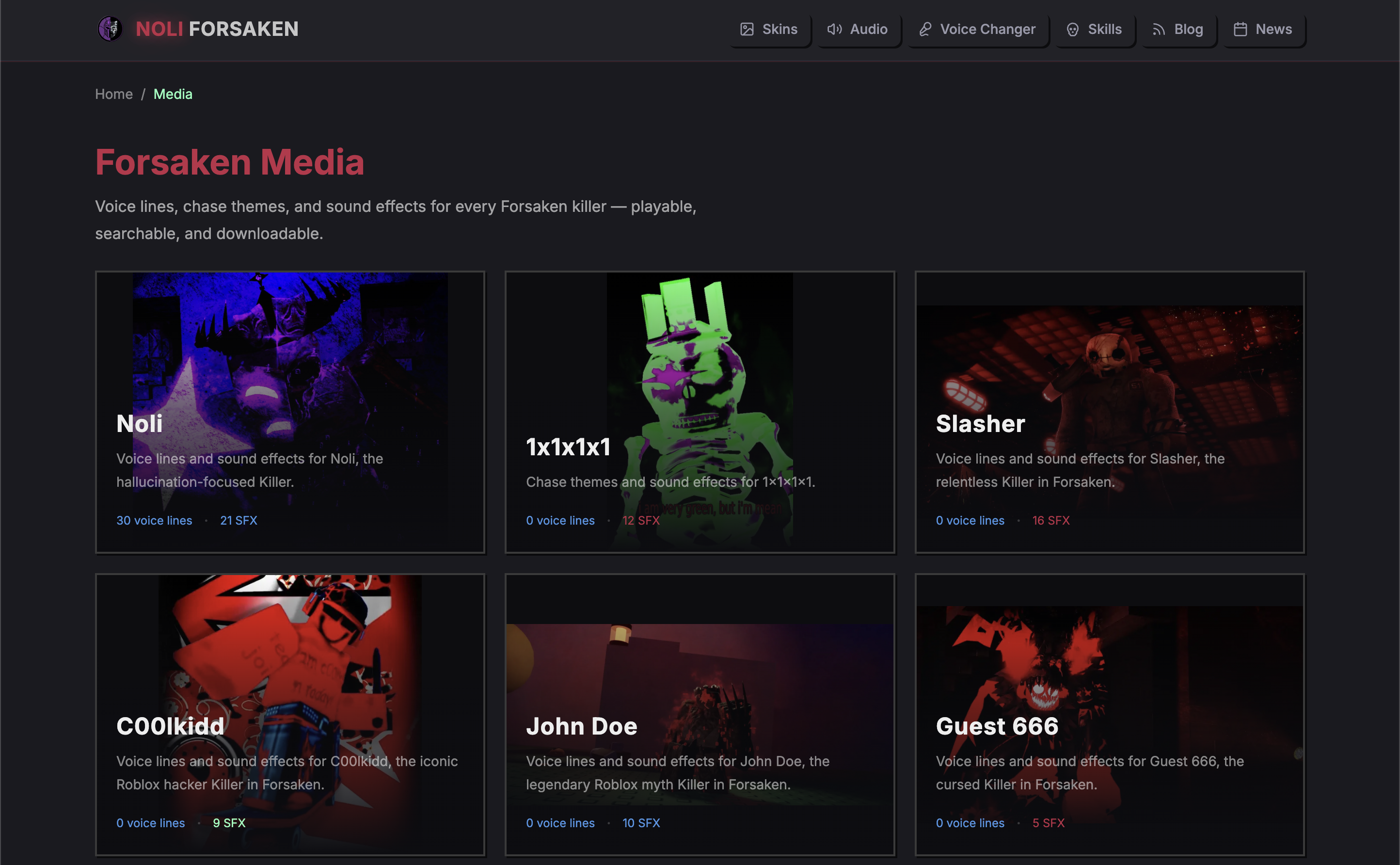Viewport: 1400px width, 865px height.
Task: Click the NOLI FORSAKEN site title
Action: point(217,29)
